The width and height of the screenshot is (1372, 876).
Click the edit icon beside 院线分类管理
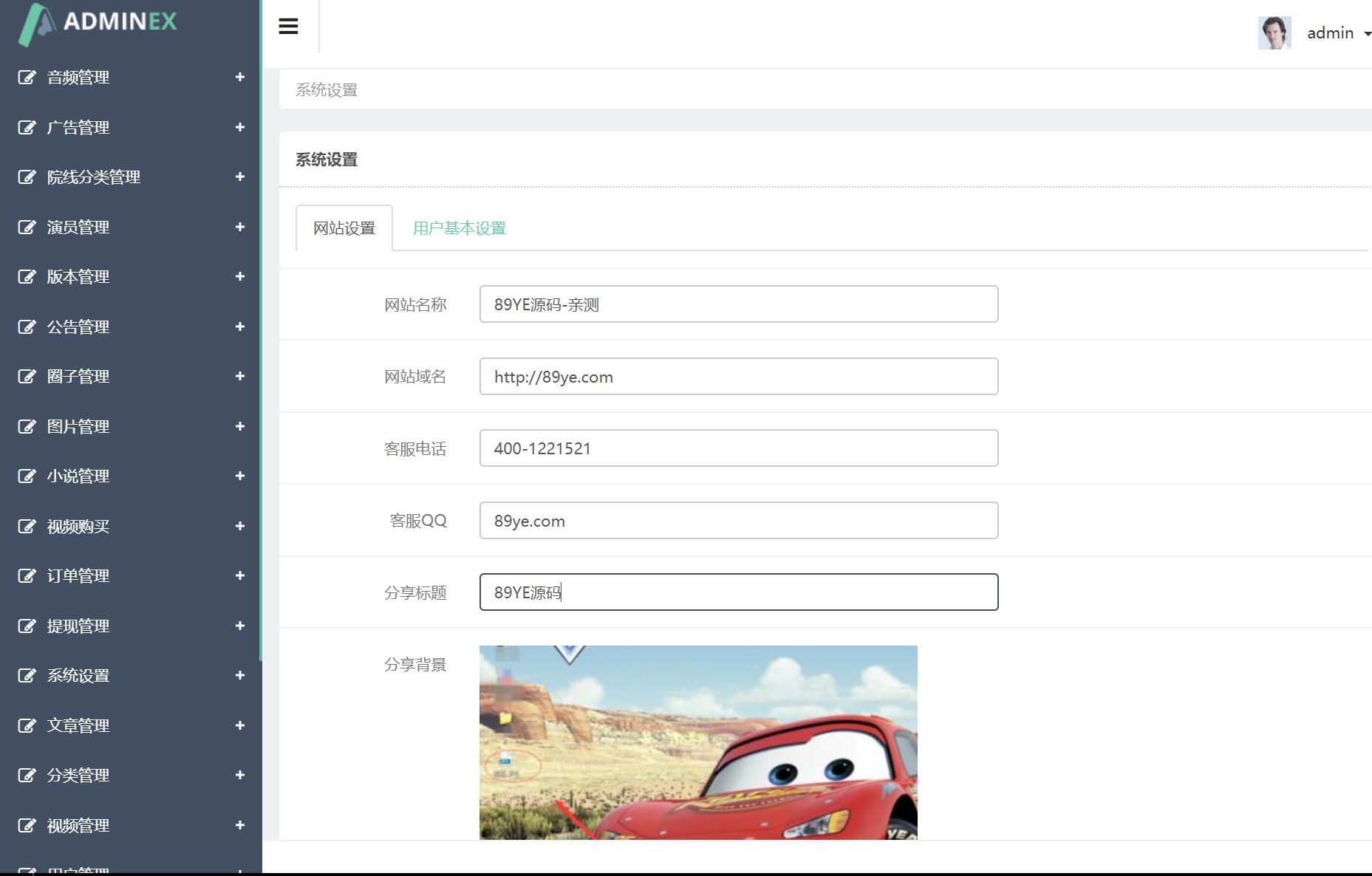(27, 177)
